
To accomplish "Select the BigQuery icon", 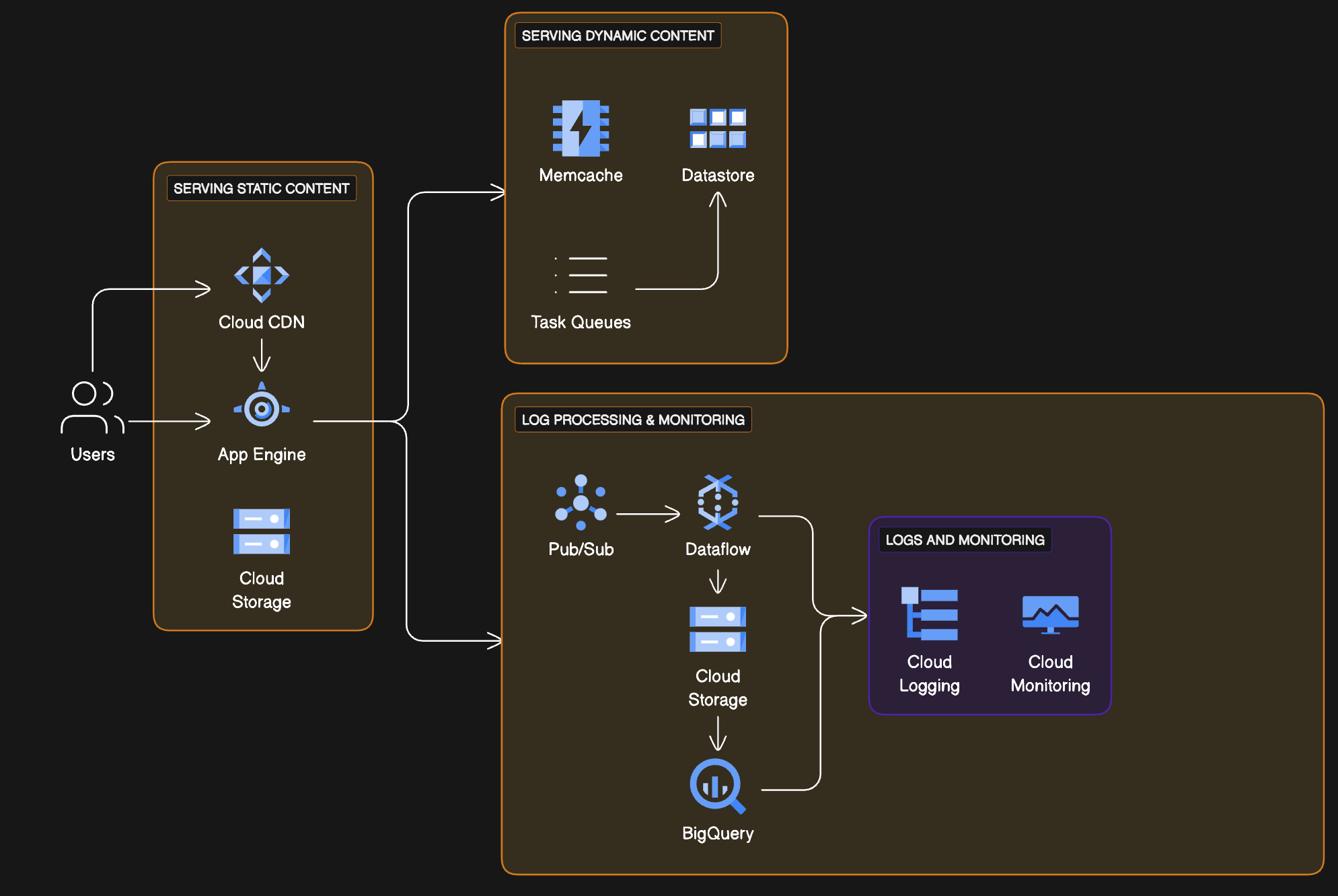I will click(x=718, y=786).
